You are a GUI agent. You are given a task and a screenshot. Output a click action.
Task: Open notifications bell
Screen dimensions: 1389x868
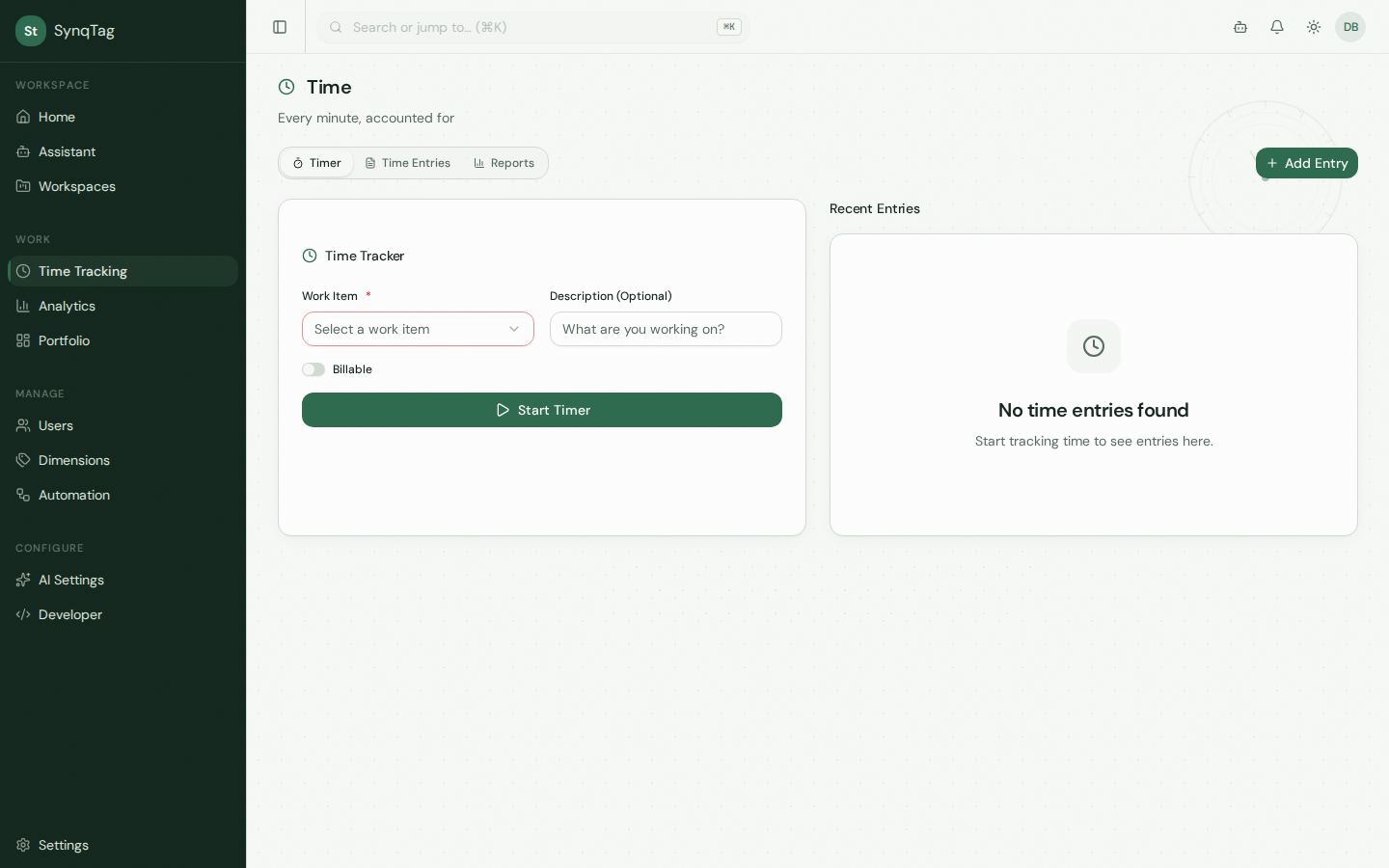tap(1277, 27)
